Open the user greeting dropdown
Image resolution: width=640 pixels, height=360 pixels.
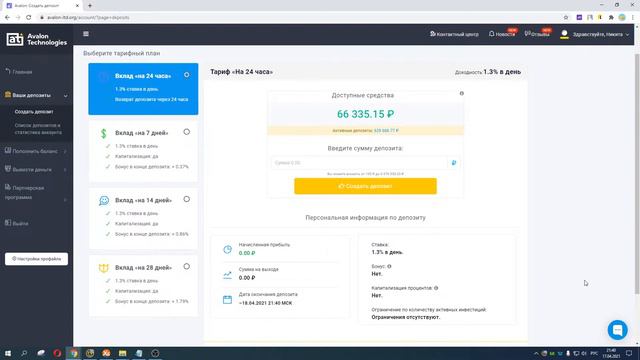600,34
